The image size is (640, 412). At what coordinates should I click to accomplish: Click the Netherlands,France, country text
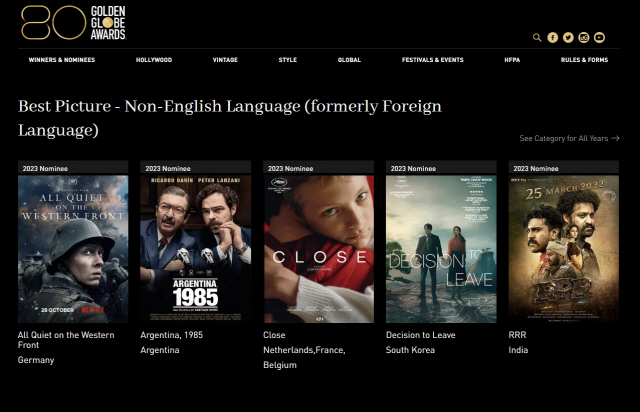304,350
